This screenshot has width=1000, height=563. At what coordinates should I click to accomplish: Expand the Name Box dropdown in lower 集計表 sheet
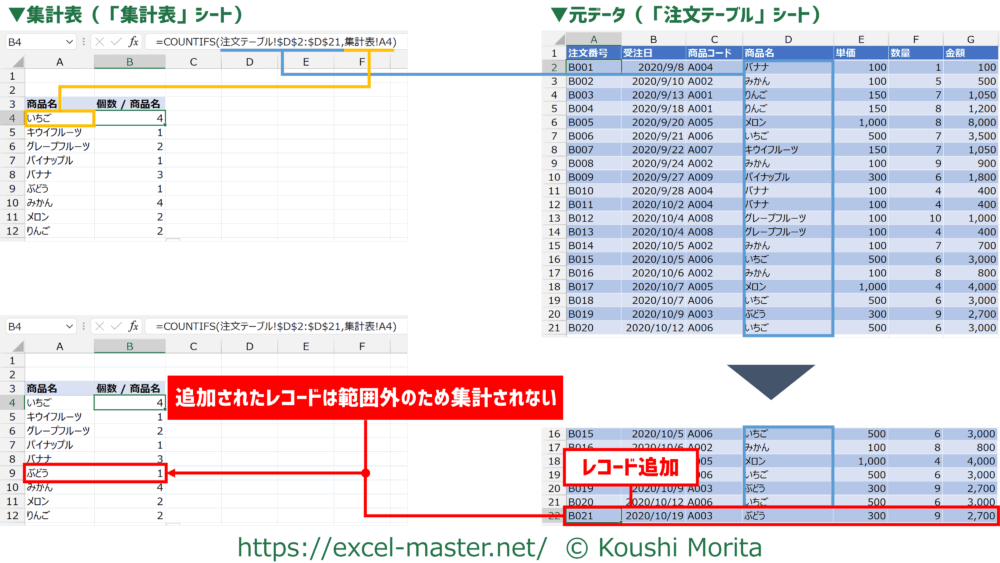pyautogui.click(x=68, y=327)
